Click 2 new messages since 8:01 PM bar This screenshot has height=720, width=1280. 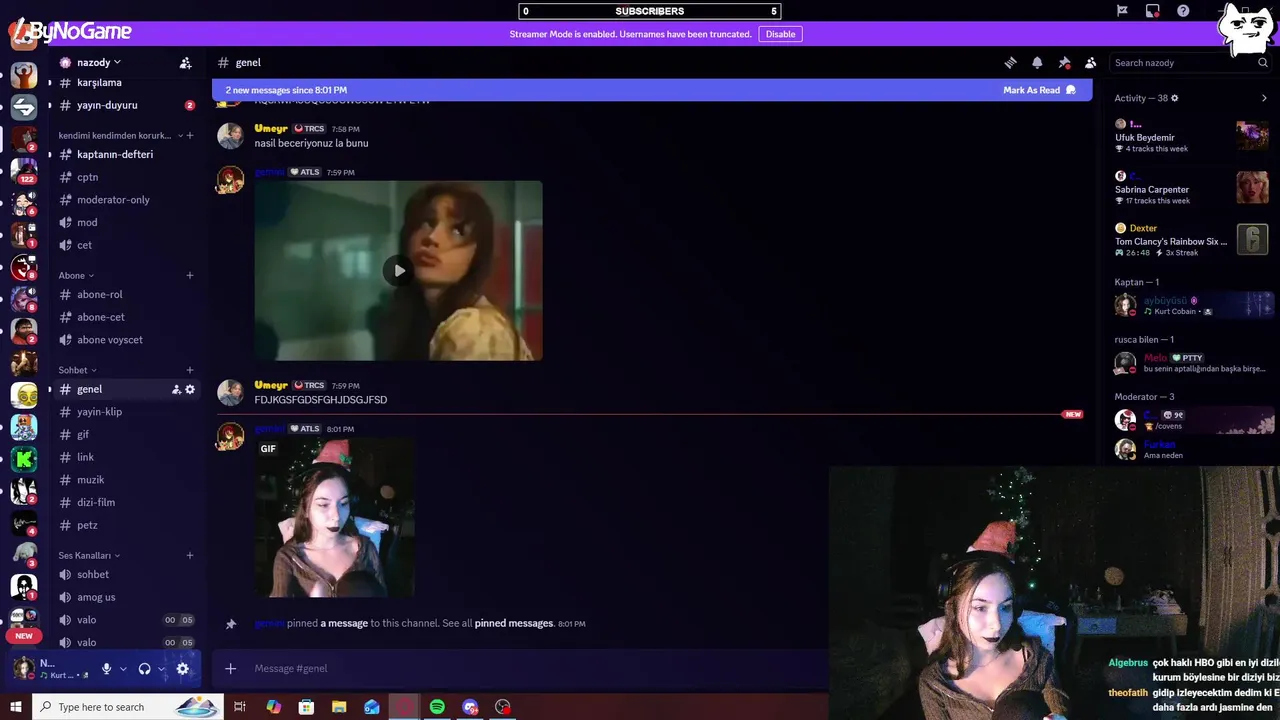651,90
